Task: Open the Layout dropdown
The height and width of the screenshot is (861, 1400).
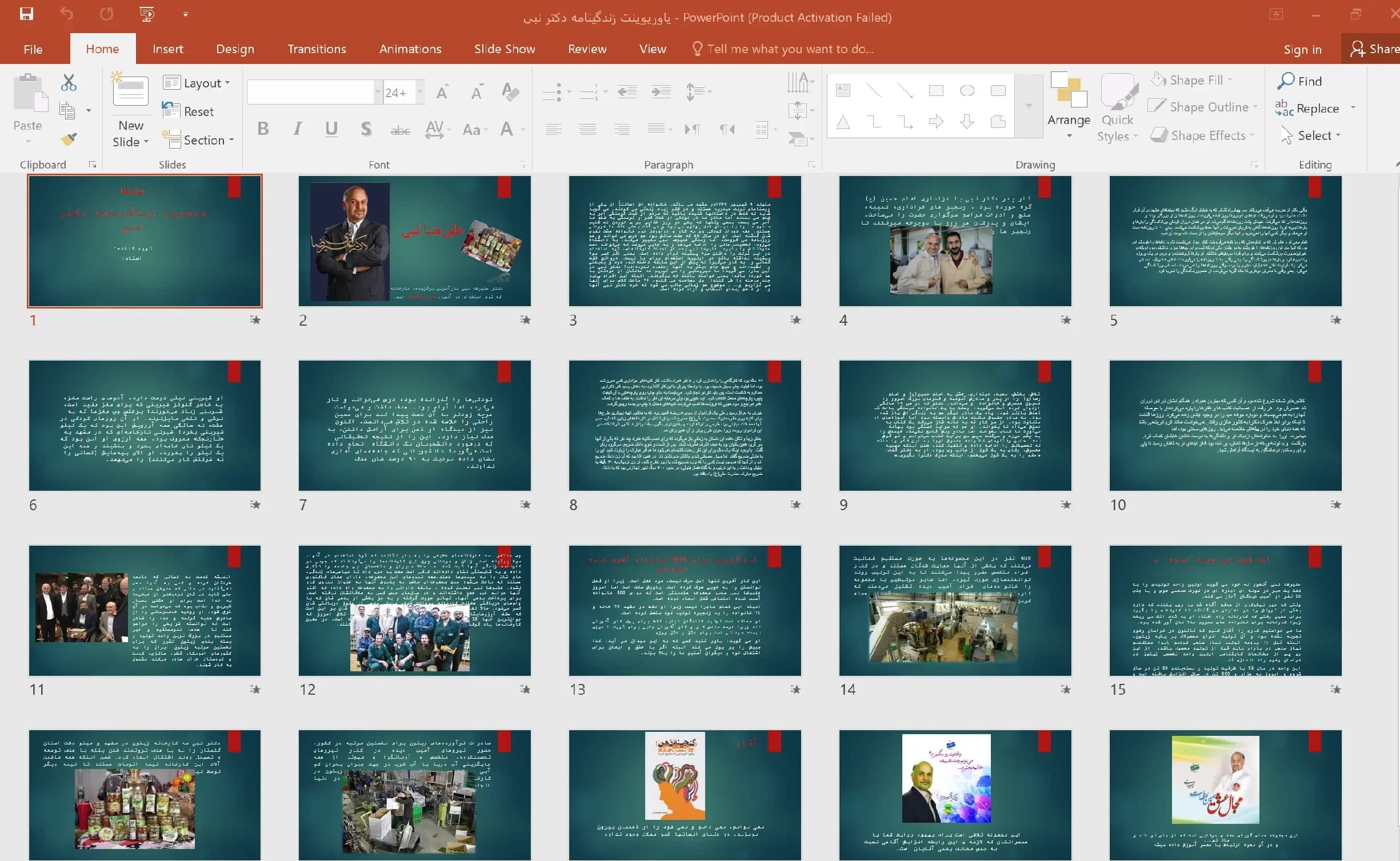Action: tap(197, 83)
